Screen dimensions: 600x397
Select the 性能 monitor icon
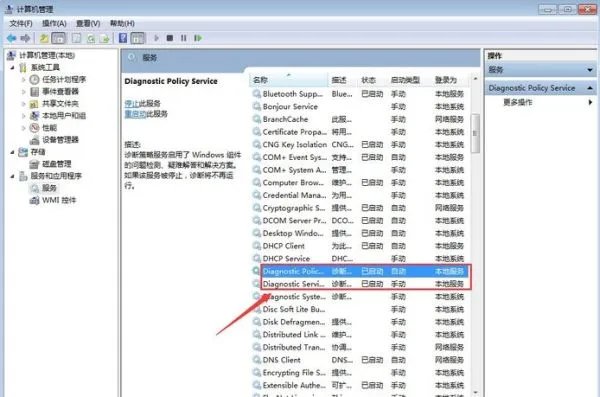click(34, 127)
